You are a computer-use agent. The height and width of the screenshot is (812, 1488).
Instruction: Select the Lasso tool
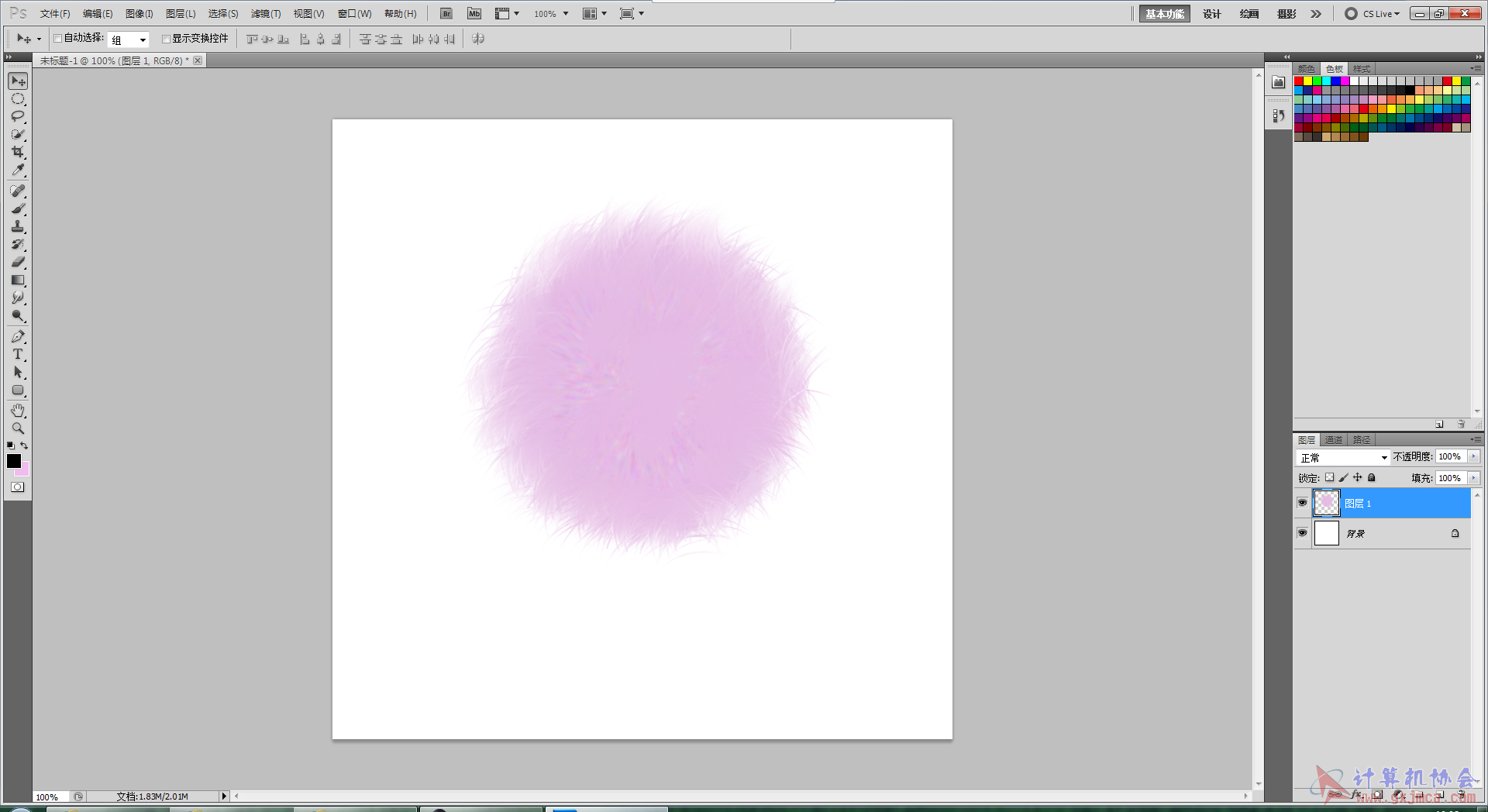pos(18,116)
